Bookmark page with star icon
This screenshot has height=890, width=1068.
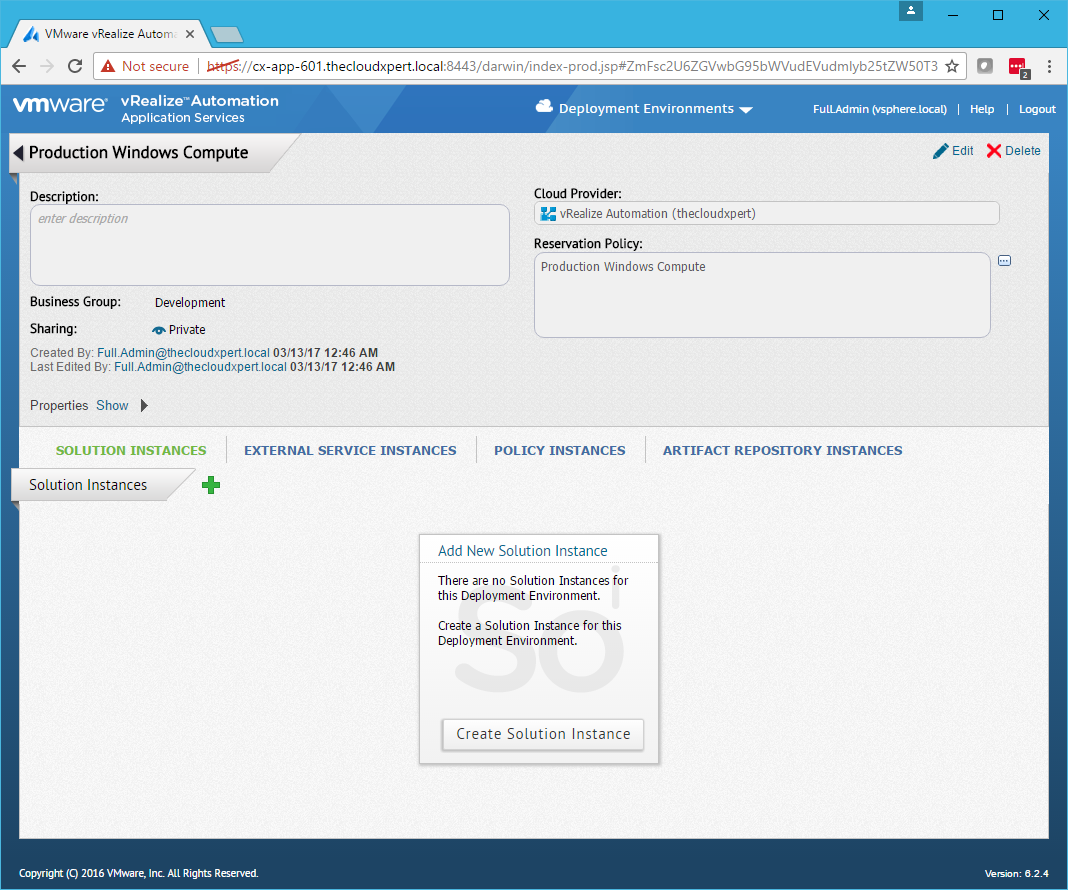[952, 66]
